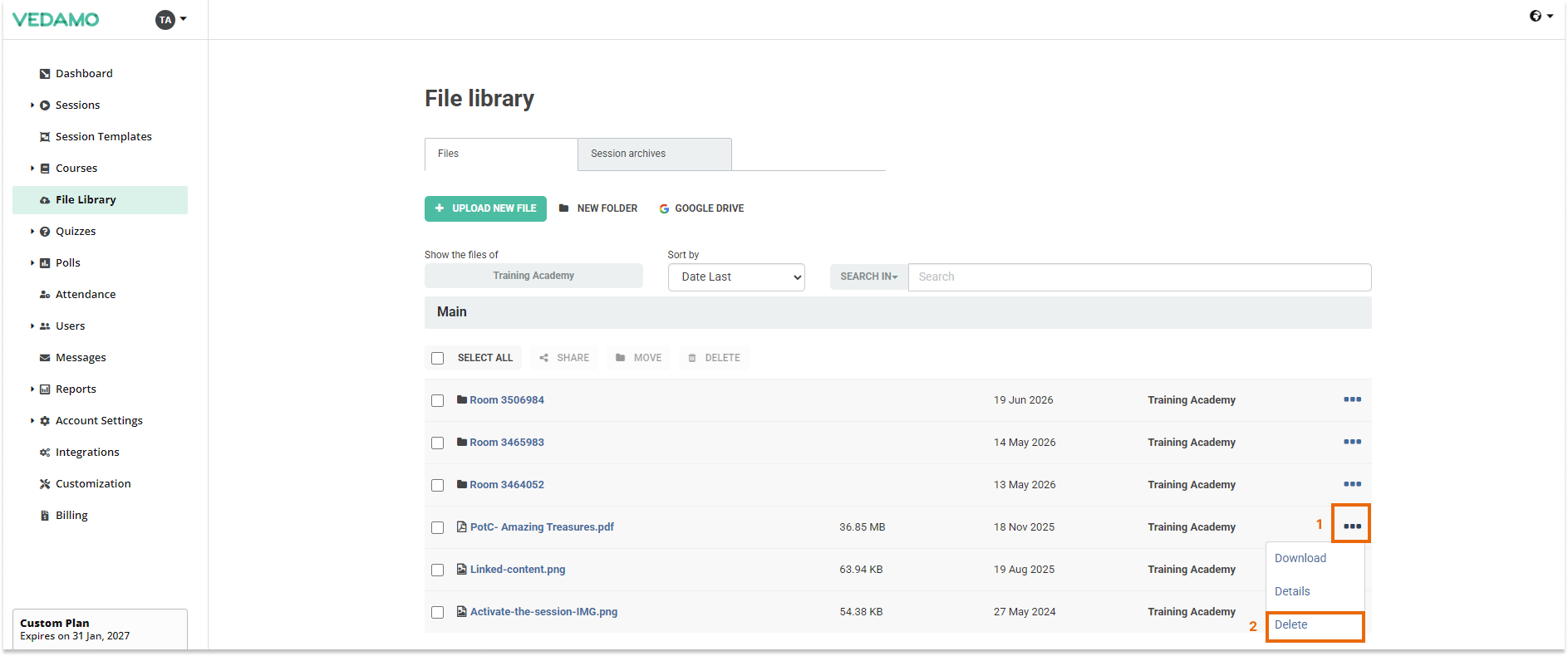Viewport: 1568px width, 656px height.
Task: Open the TA user avatar dropdown
Action: click(170, 20)
